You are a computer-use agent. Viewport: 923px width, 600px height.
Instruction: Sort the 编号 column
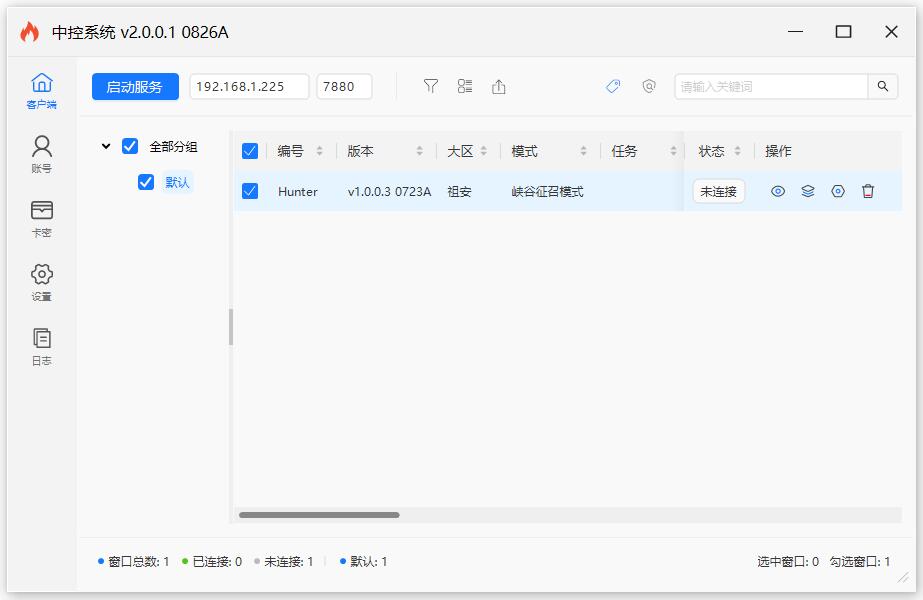pos(320,151)
